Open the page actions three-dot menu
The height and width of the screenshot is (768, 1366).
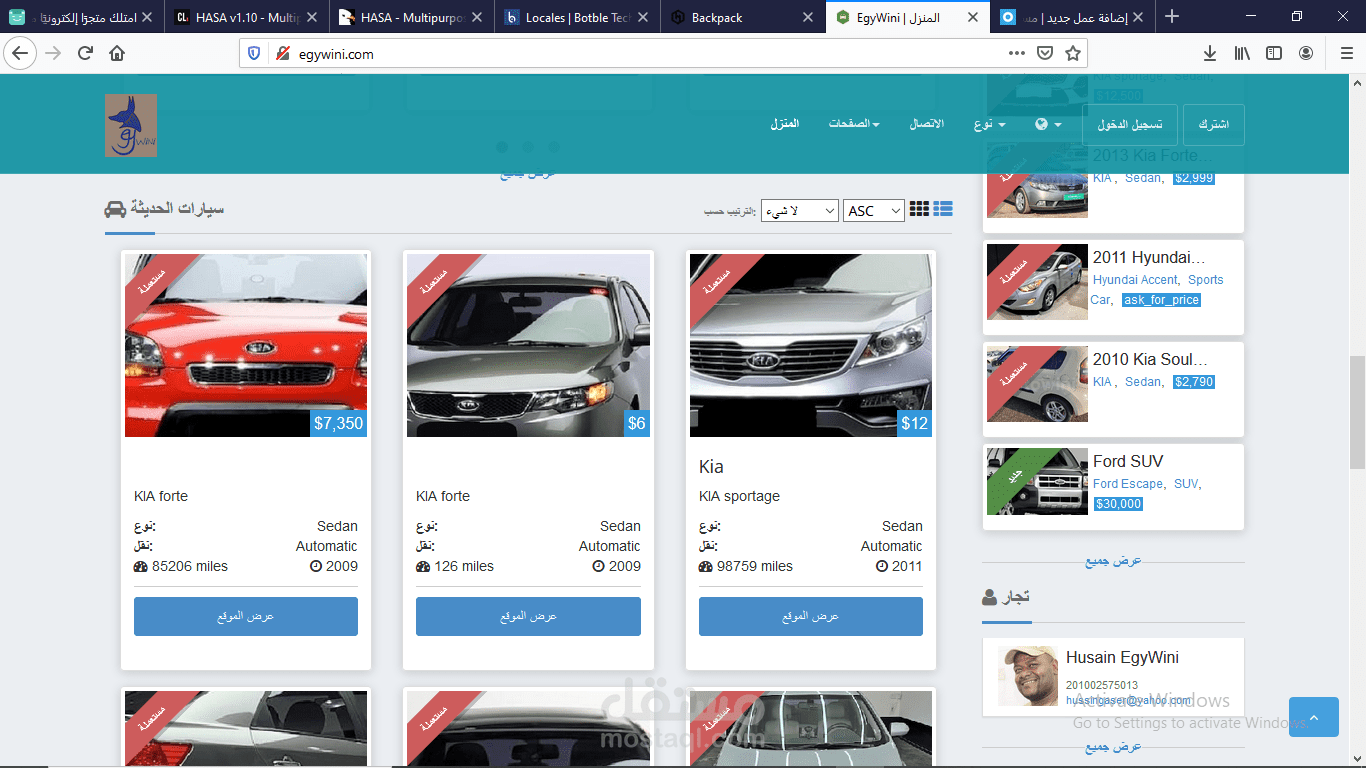(x=1017, y=53)
